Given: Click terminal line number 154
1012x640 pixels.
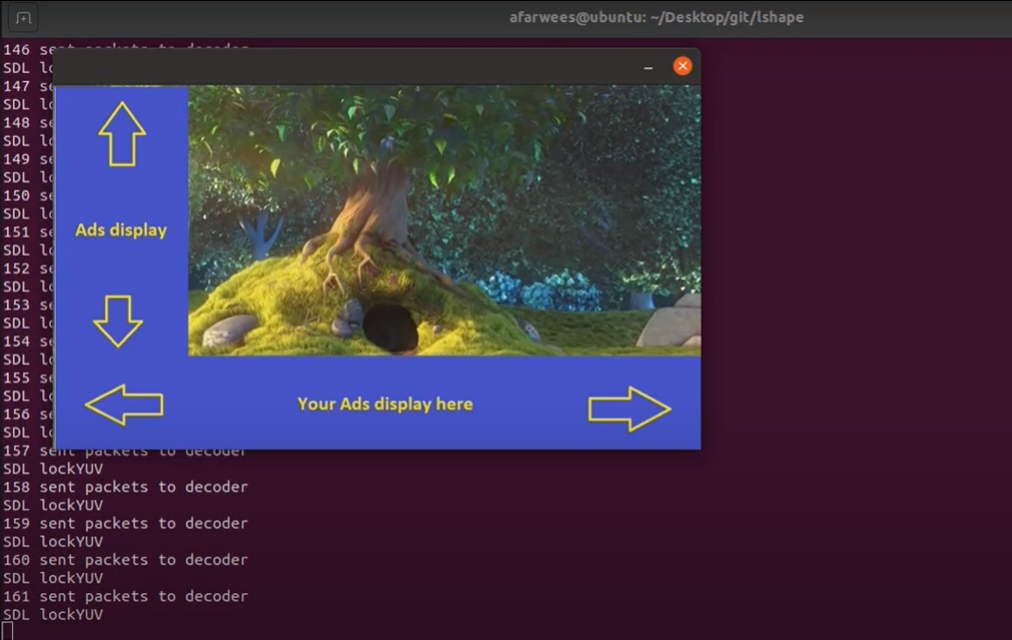Looking at the screenshot, I should (x=16, y=341).
